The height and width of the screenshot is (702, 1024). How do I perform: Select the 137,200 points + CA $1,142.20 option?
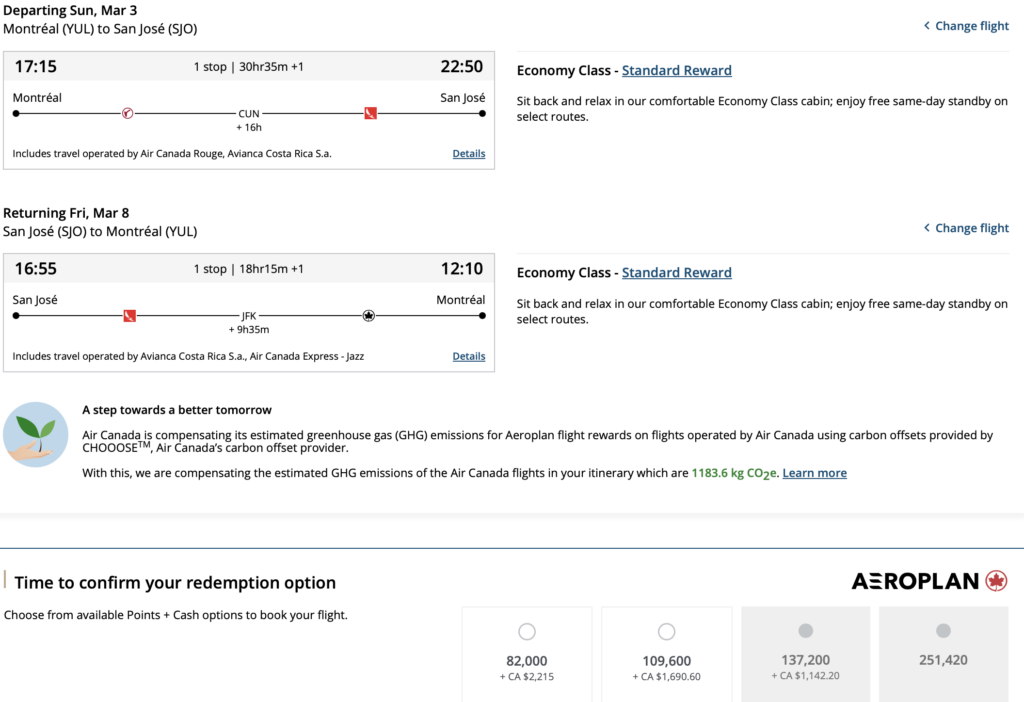click(x=805, y=632)
